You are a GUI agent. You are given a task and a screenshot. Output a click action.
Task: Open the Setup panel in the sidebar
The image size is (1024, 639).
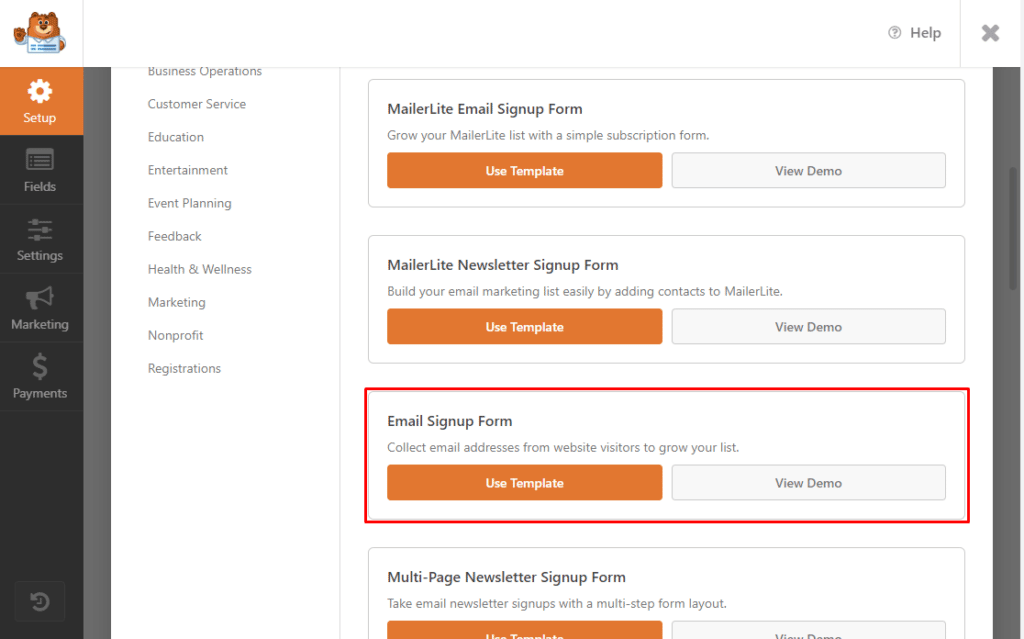(41, 100)
